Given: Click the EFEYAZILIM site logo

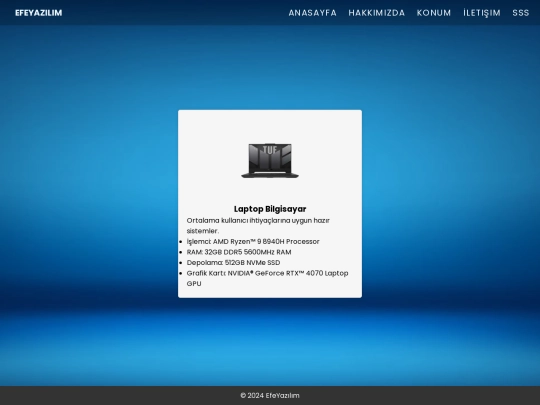Looking at the screenshot, I should [x=39, y=13].
